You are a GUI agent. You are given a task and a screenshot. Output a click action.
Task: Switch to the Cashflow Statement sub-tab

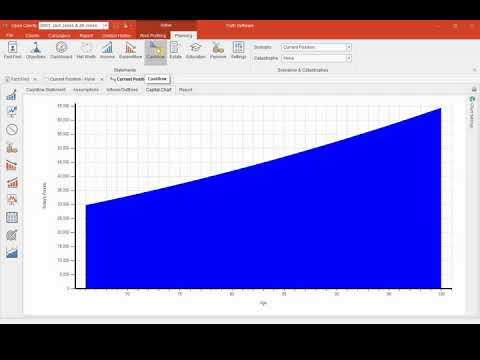46,90
